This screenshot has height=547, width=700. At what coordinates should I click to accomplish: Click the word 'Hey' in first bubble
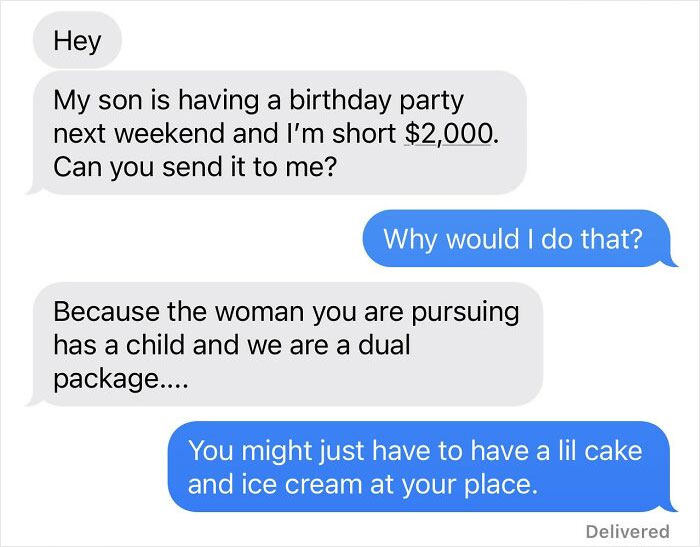coord(77,41)
